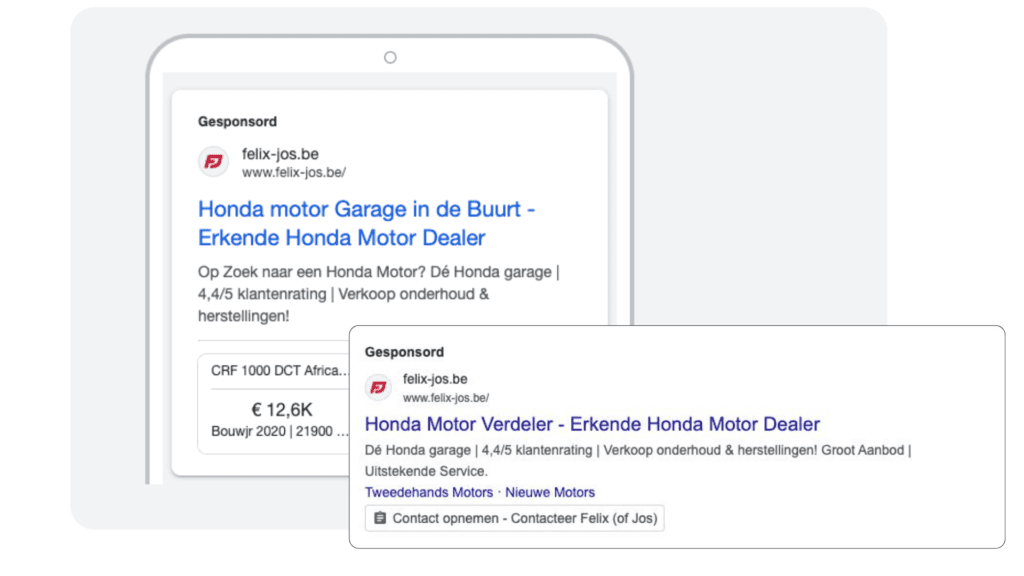Select the CRF 1000 DCT Africa product card
The image size is (1024, 576).
(274, 404)
